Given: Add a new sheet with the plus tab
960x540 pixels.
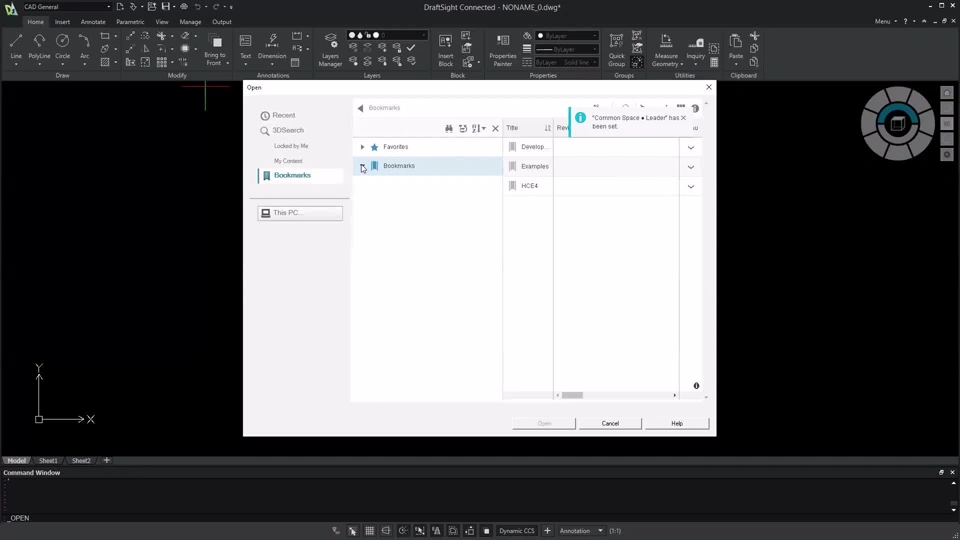Looking at the screenshot, I should point(107,460).
